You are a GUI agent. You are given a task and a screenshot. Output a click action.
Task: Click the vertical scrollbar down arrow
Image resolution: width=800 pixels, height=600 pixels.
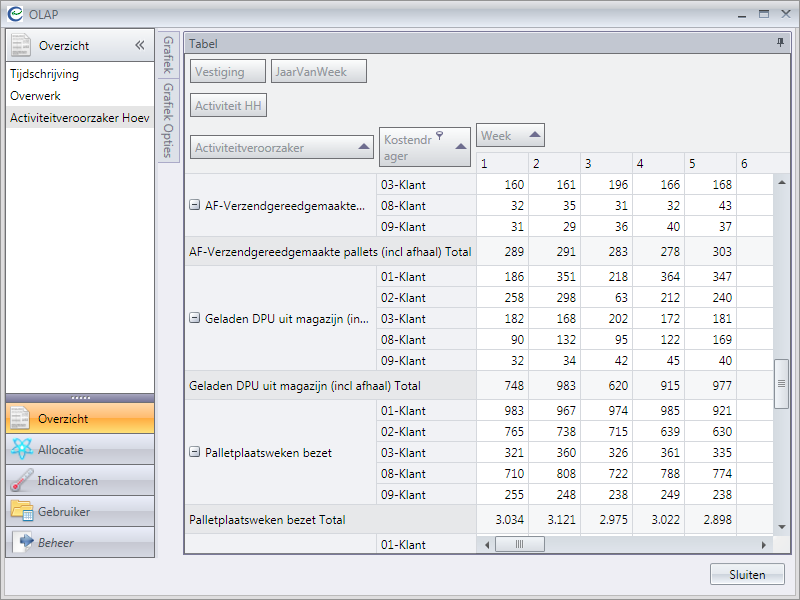[782, 526]
